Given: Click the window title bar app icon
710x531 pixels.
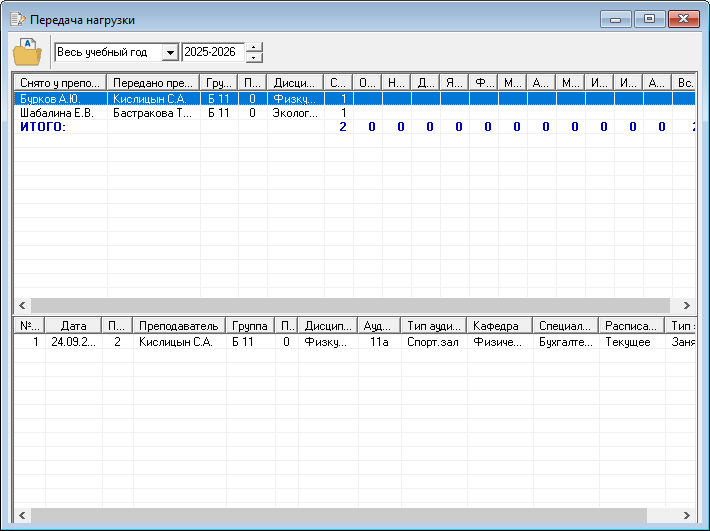Looking at the screenshot, I should tap(17, 19).
